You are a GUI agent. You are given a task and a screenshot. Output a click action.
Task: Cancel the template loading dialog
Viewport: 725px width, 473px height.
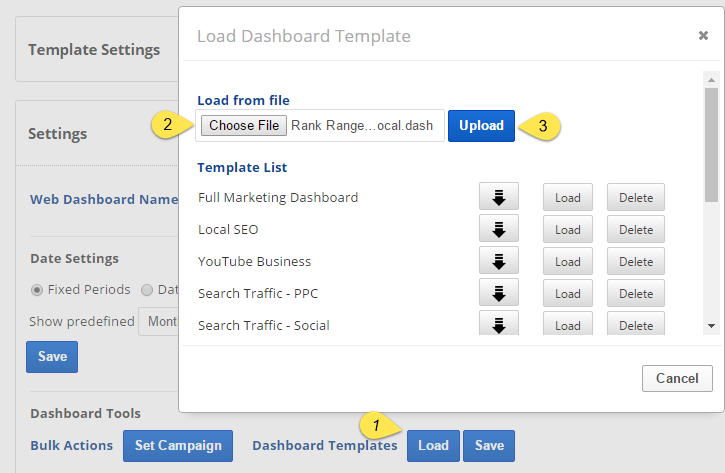(x=677, y=379)
